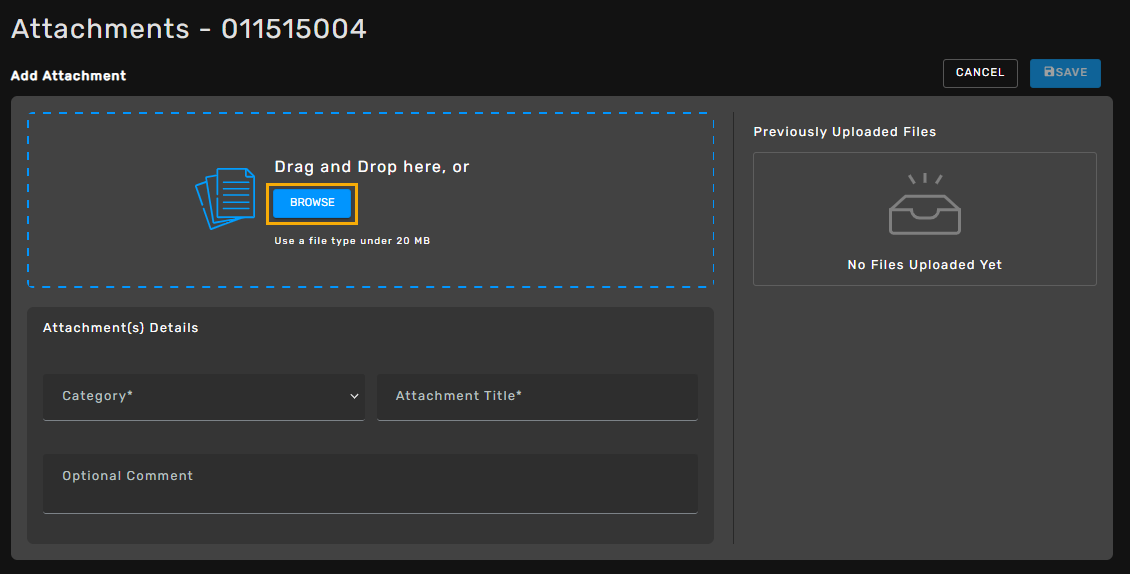
Task: Click into the Optional Comment box
Action: pos(370,483)
